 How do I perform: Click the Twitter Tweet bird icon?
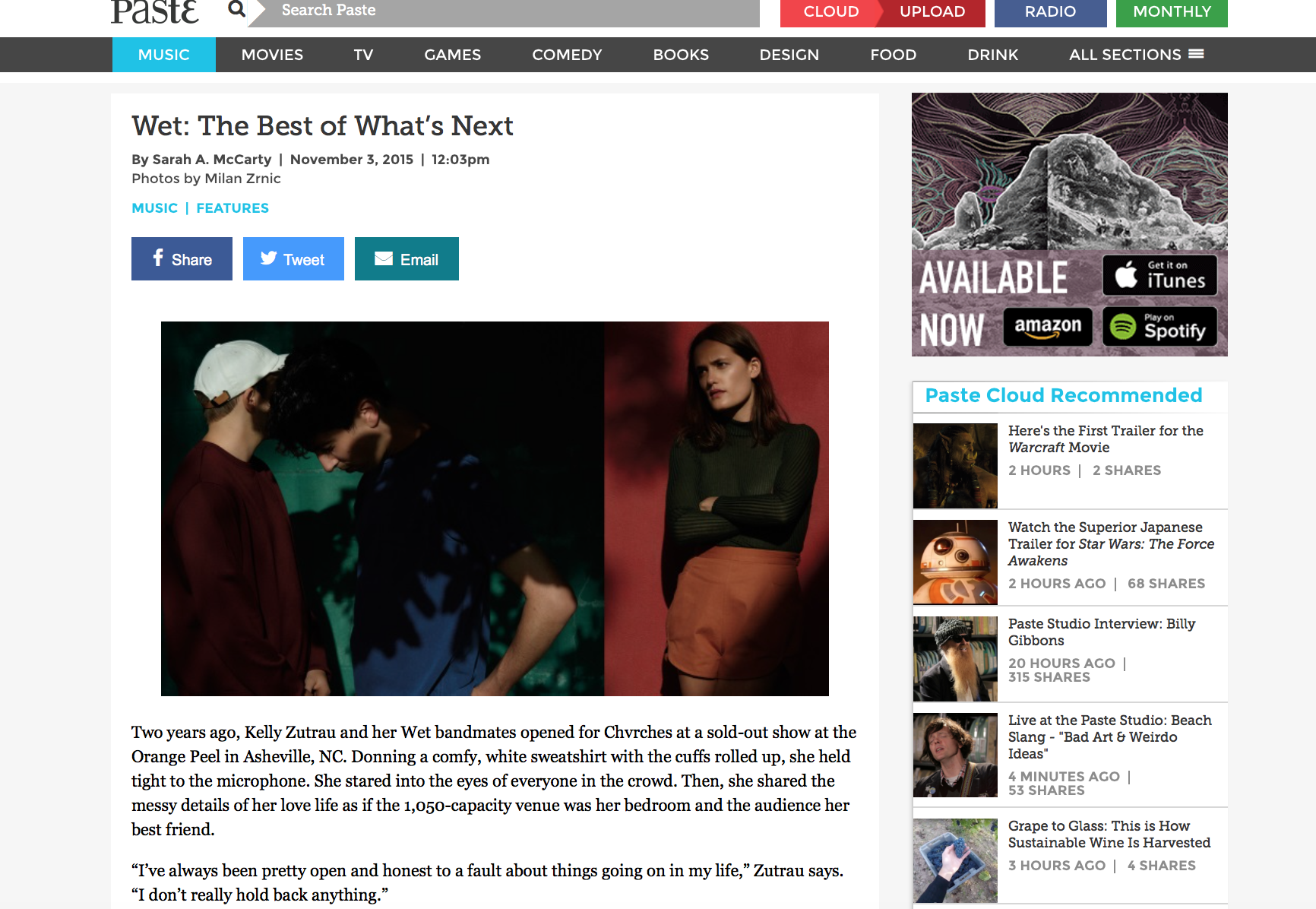(x=269, y=258)
